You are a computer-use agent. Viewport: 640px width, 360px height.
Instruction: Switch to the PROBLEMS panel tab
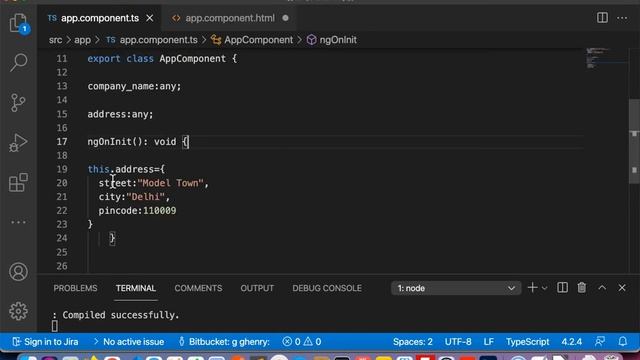point(76,288)
